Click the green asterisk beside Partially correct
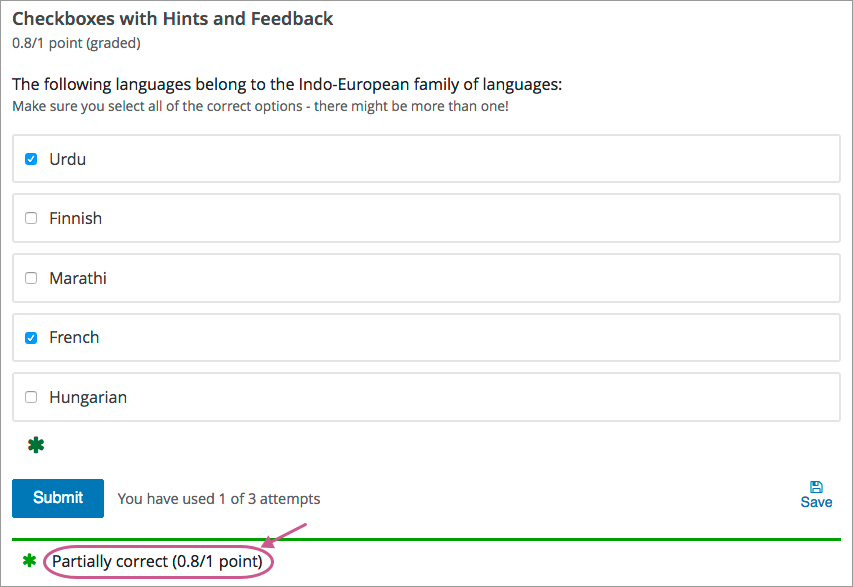Viewport: 853px width, 587px height. click(29, 562)
